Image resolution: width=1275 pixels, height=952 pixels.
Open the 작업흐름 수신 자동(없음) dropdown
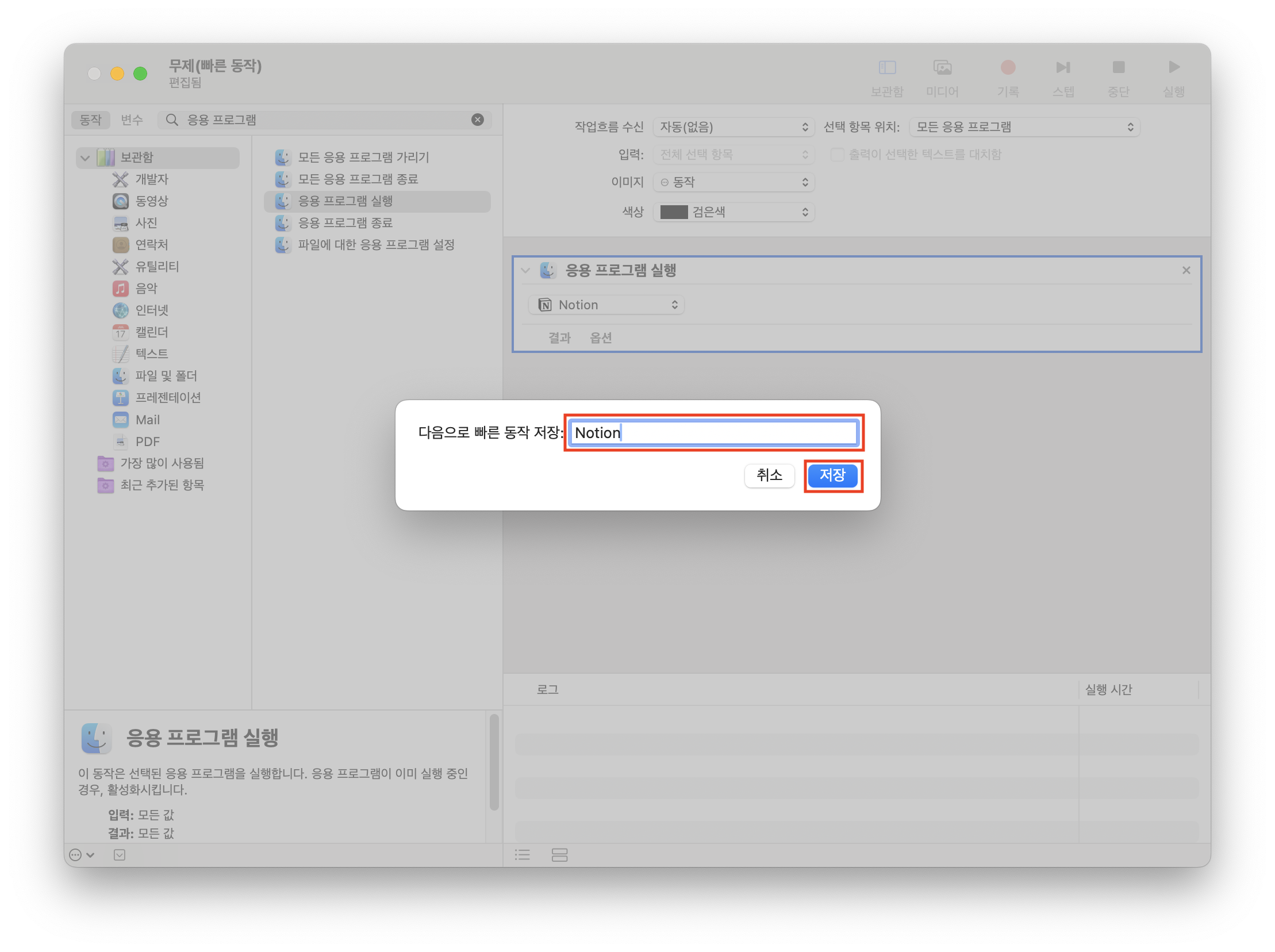pyautogui.click(x=733, y=127)
